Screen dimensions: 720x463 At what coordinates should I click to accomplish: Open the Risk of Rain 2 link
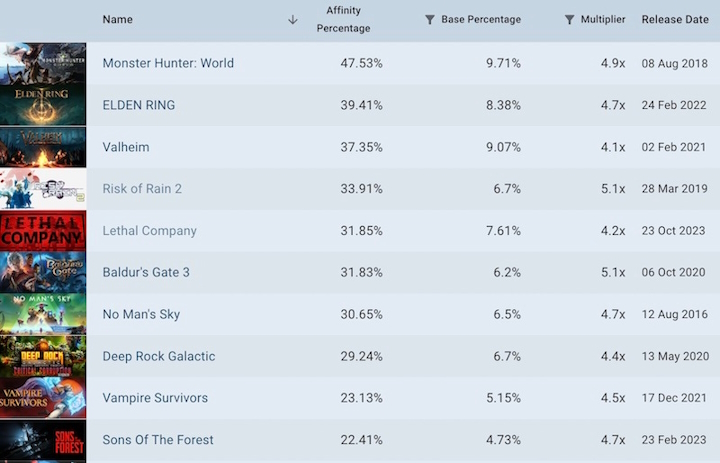click(142, 189)
